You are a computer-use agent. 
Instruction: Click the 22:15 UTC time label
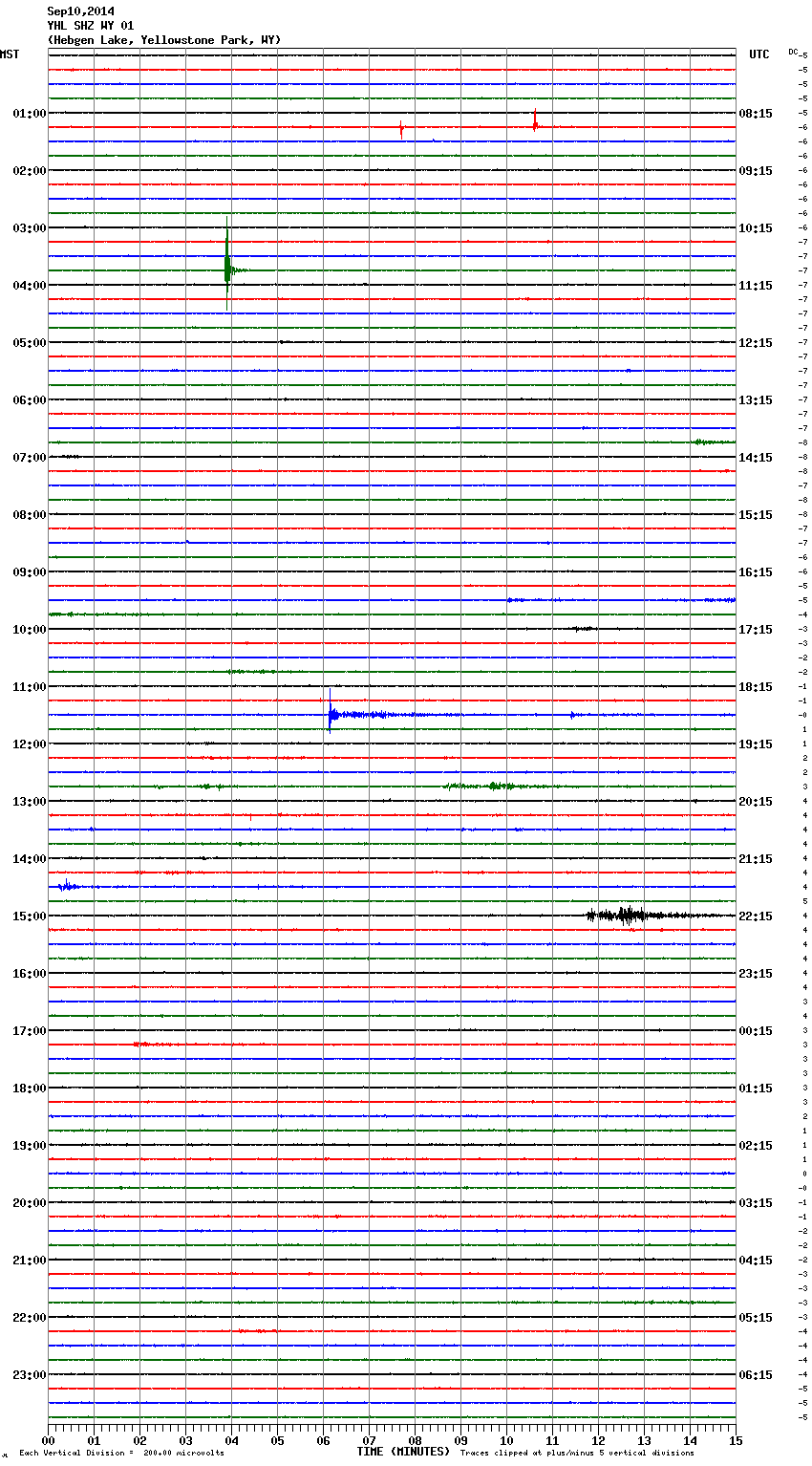coord(756,916)
